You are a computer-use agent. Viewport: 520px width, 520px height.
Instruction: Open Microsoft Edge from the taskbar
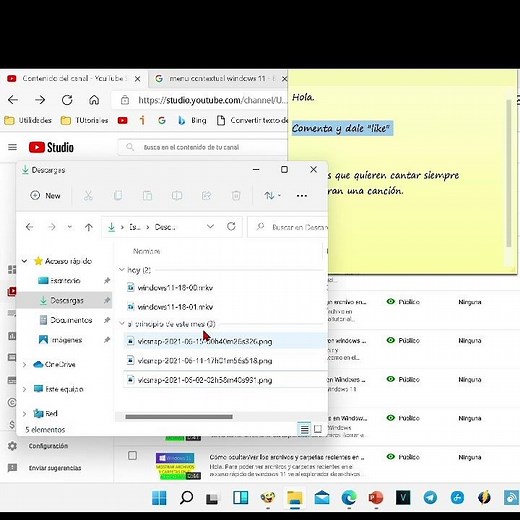coord(349,498)
